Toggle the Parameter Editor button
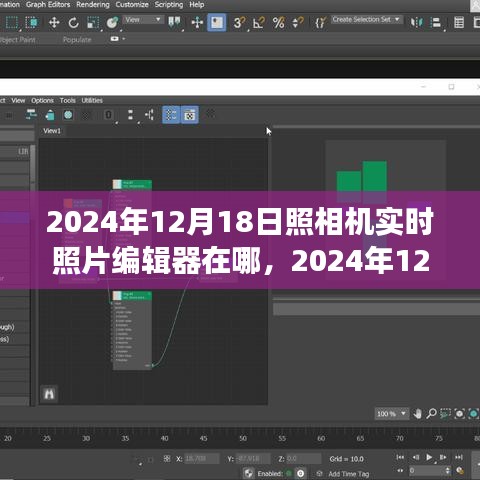This screenshot has width=480, height=480. point(189,115)
